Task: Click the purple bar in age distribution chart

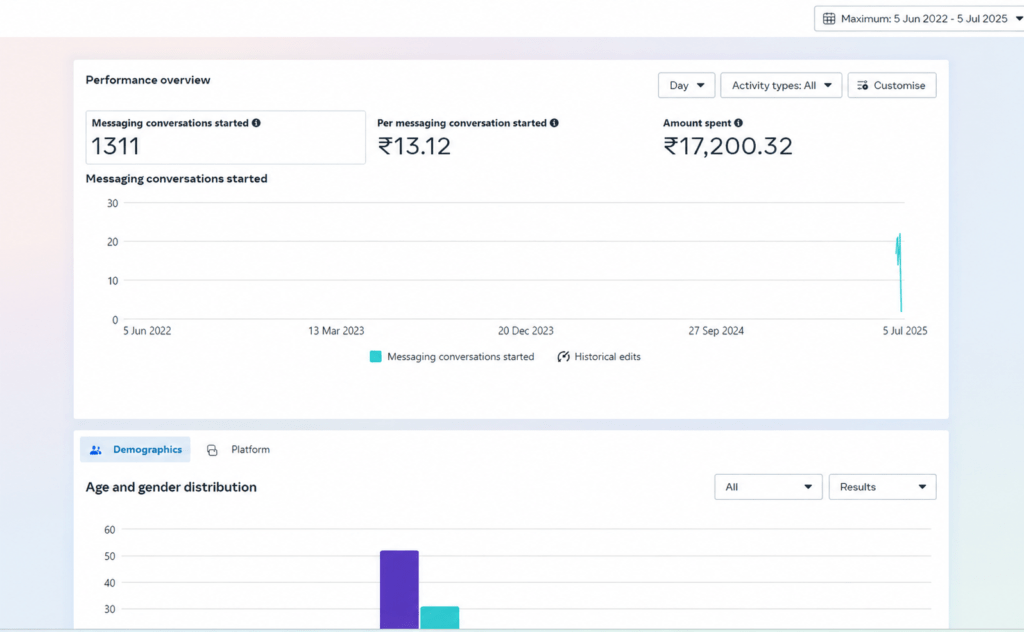Action: (x=399, y=590)
